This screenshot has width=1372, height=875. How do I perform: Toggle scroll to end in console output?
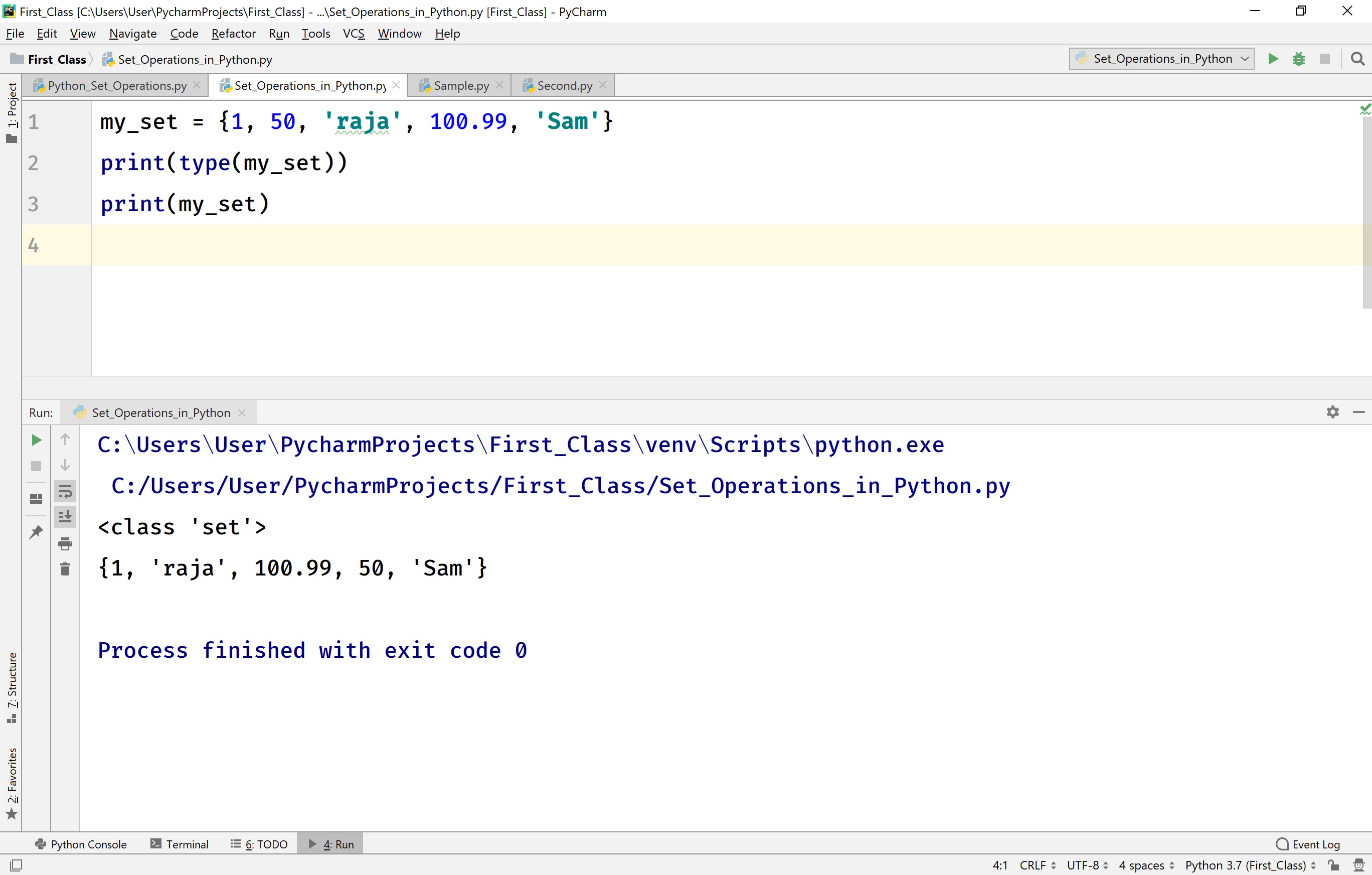[x=65, y=517]
